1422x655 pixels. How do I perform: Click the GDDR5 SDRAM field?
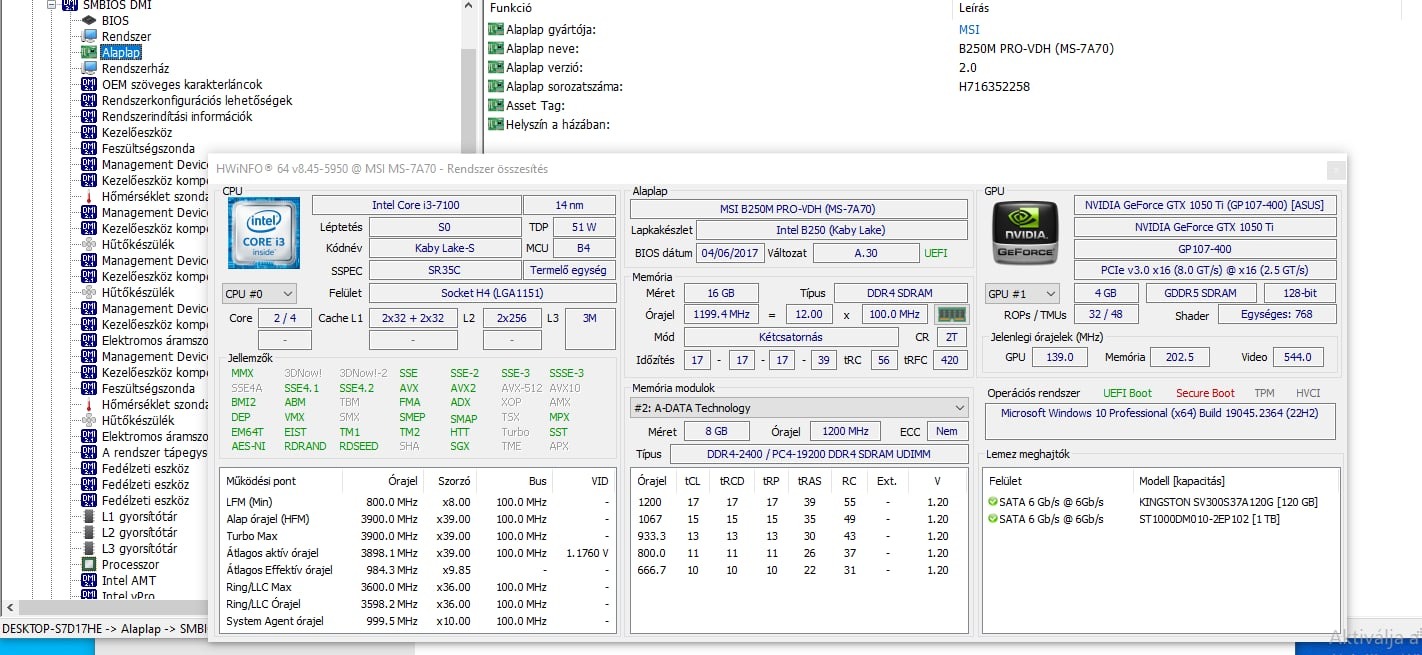pyautogui.click(x=1200, y=293)
